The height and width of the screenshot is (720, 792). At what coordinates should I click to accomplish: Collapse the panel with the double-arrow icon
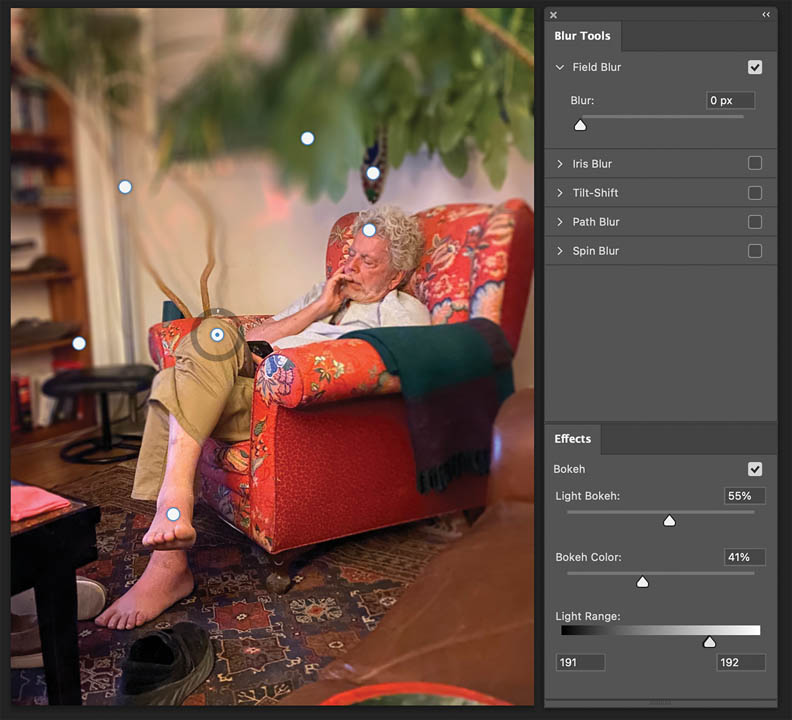[x=766, y=15]
